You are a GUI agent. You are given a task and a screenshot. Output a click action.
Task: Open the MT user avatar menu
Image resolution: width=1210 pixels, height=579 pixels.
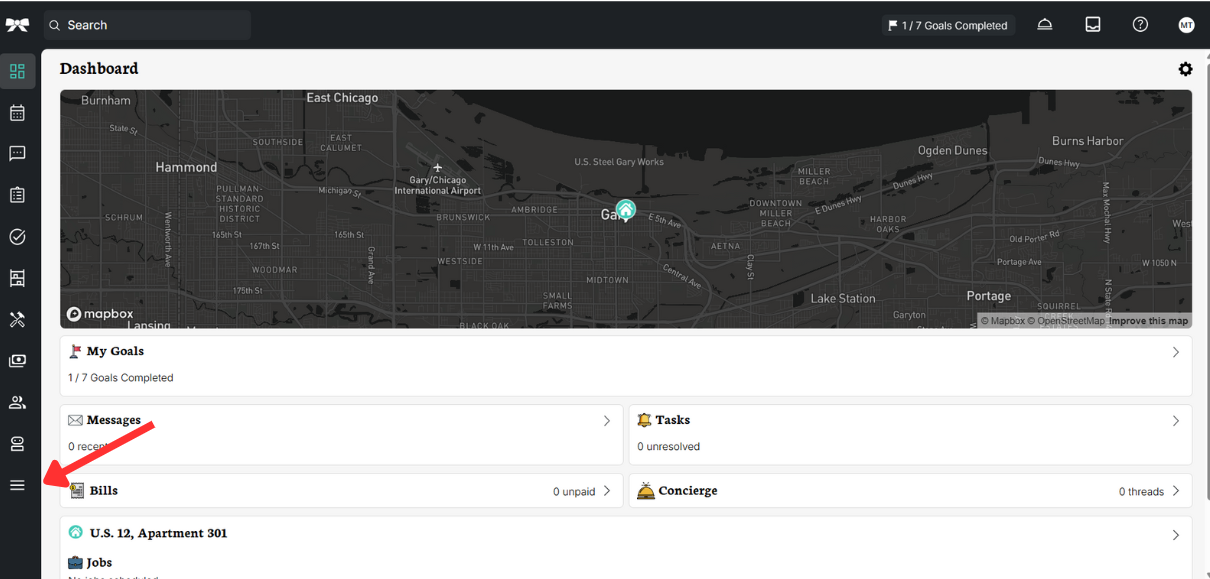1186,25
